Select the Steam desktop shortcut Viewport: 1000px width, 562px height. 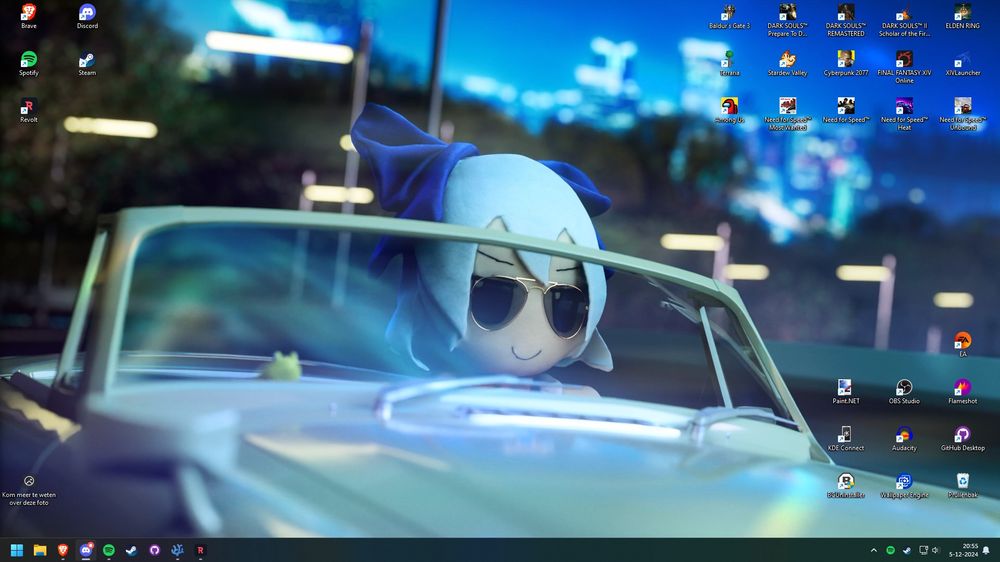87,63
